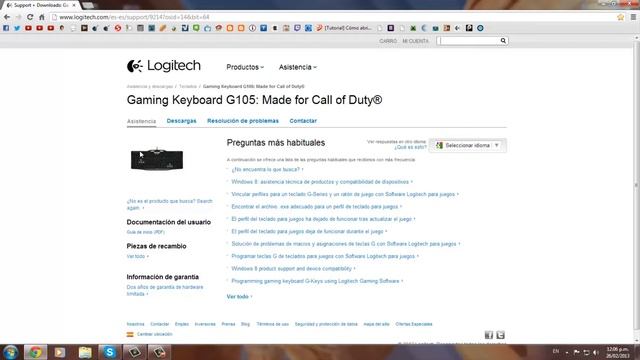
Task: Open the Chrome menu icon
Action: click(633, 17)
